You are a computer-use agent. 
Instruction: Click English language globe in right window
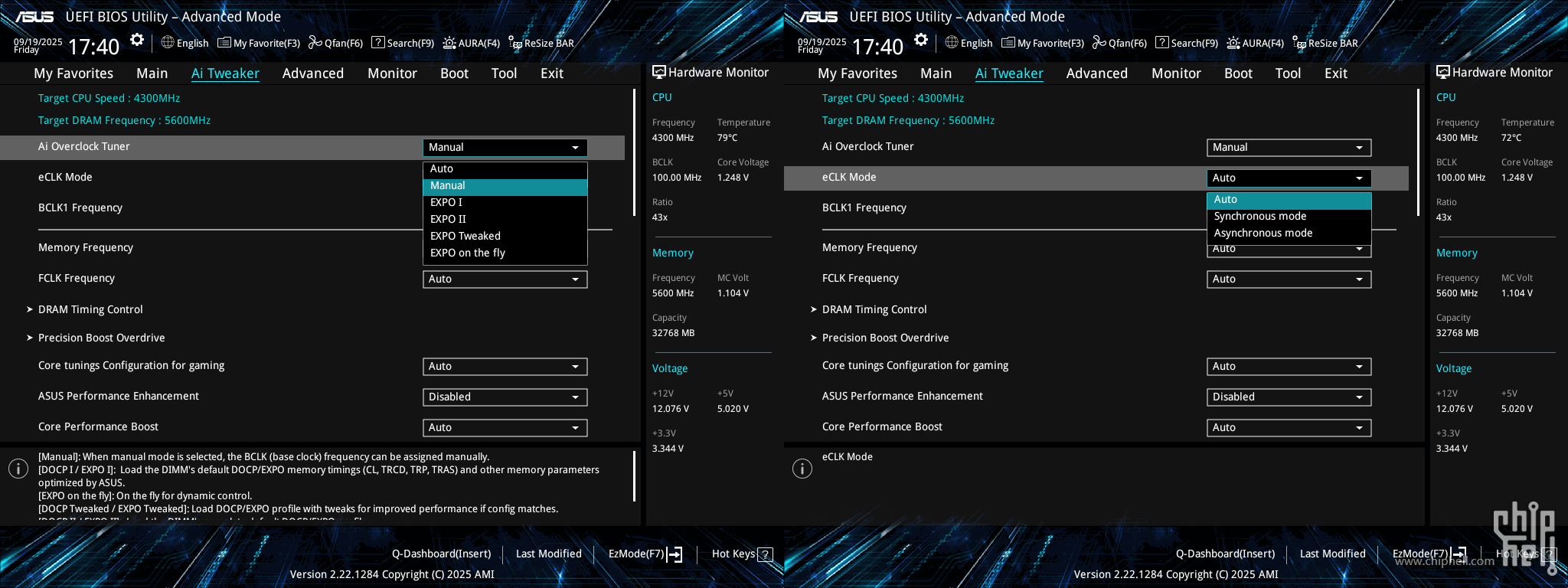[x=969, y=43]
